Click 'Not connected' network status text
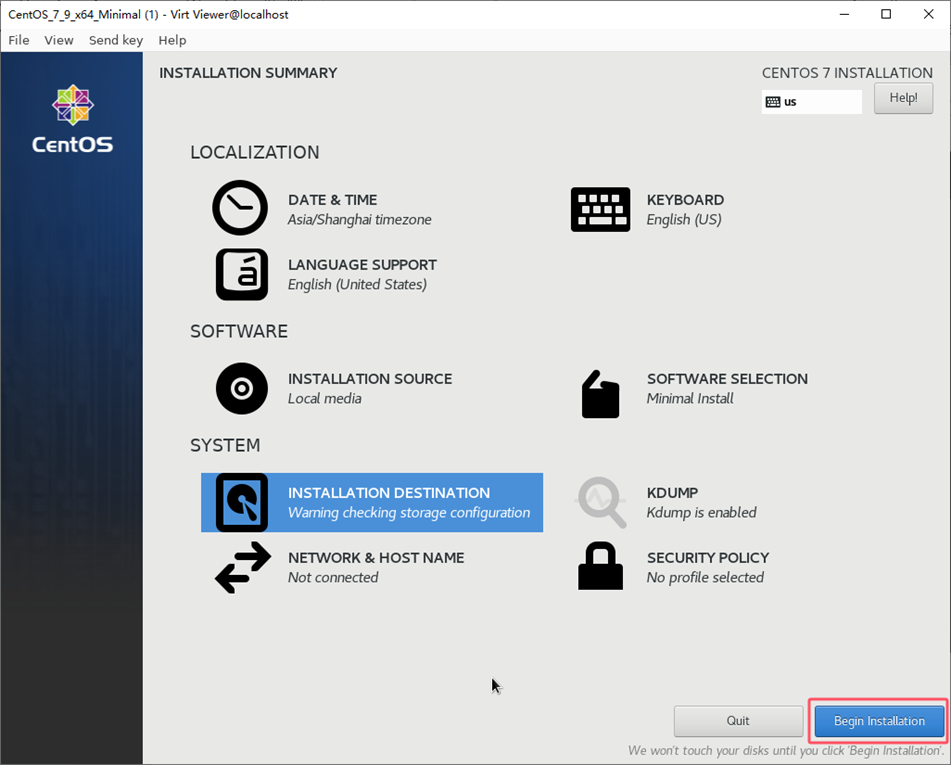 pos(333,578)
